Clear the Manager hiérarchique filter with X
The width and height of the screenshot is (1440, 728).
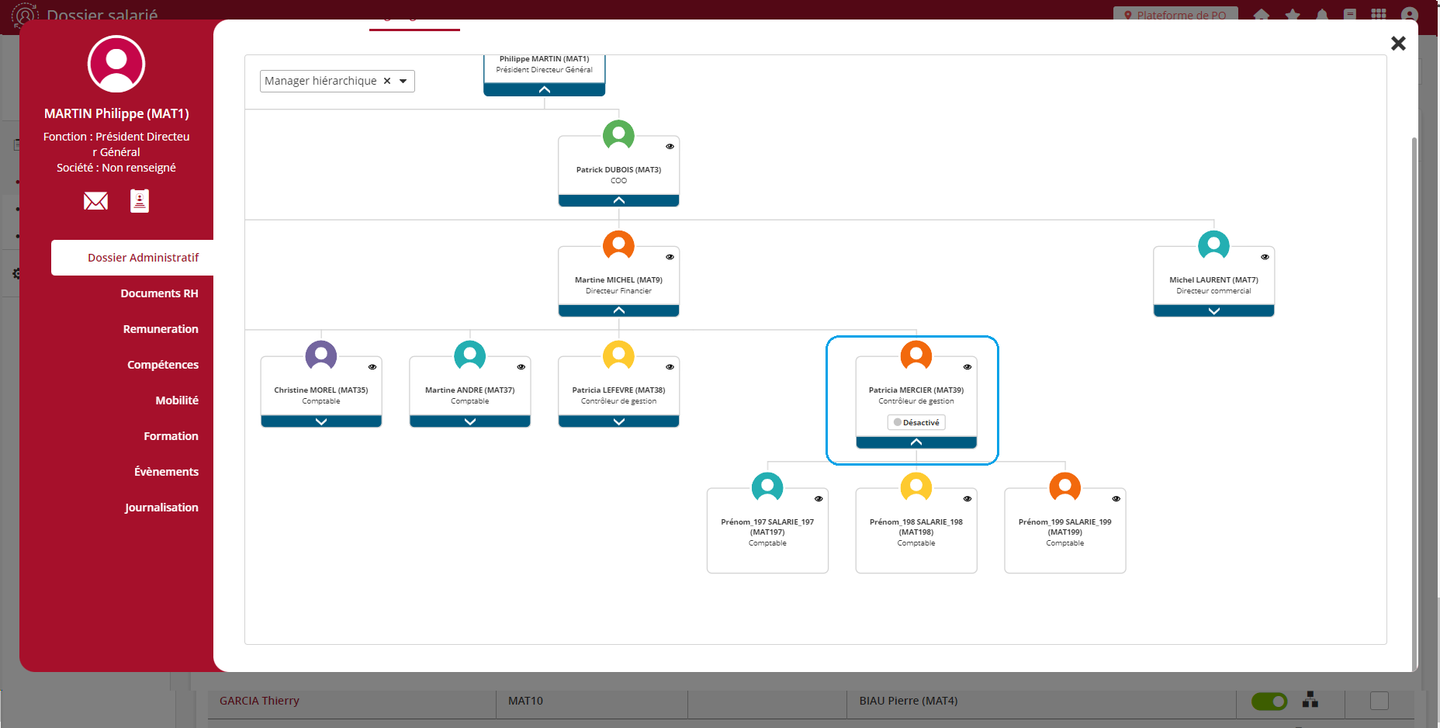point(387,81)
